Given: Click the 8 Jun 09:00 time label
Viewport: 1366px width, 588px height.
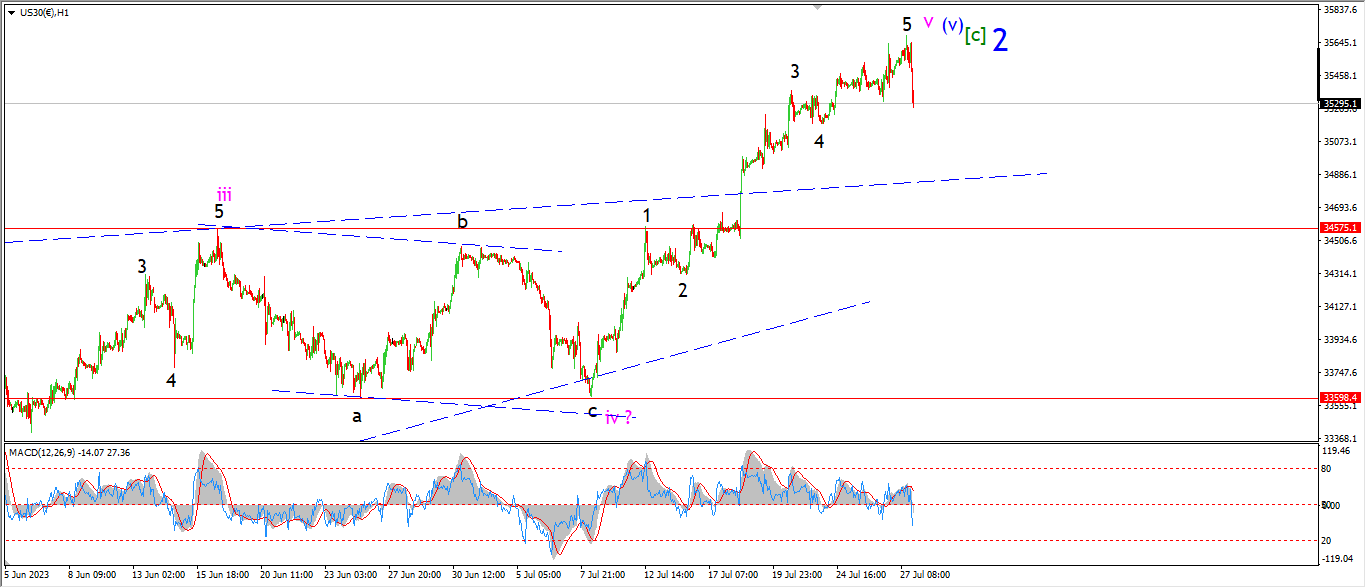Looking at the screenshot, I should coord(91,575).
